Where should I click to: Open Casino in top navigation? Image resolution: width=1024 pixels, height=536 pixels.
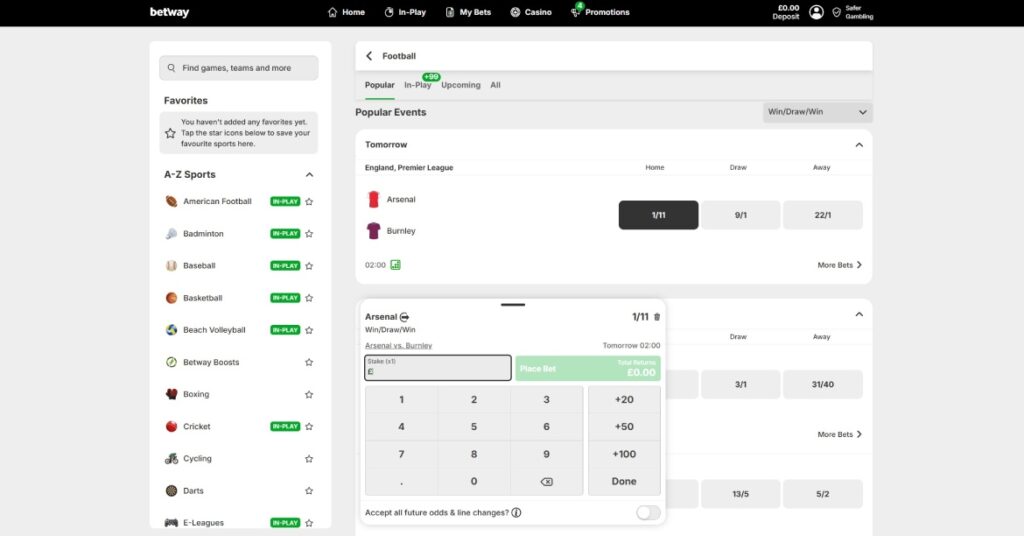click(531, 12)
